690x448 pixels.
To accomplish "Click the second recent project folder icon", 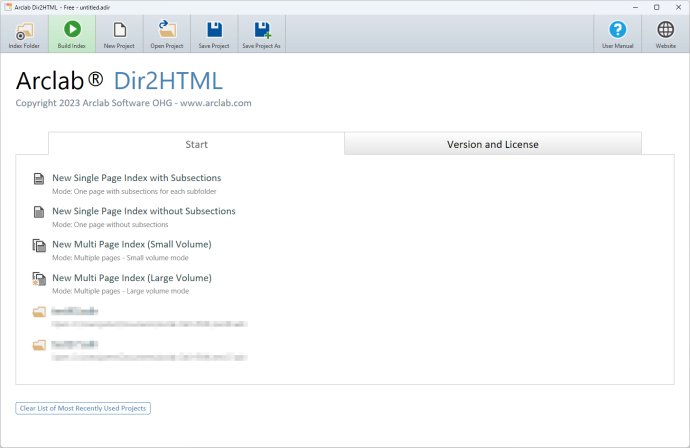I will [x=39, y=345].
